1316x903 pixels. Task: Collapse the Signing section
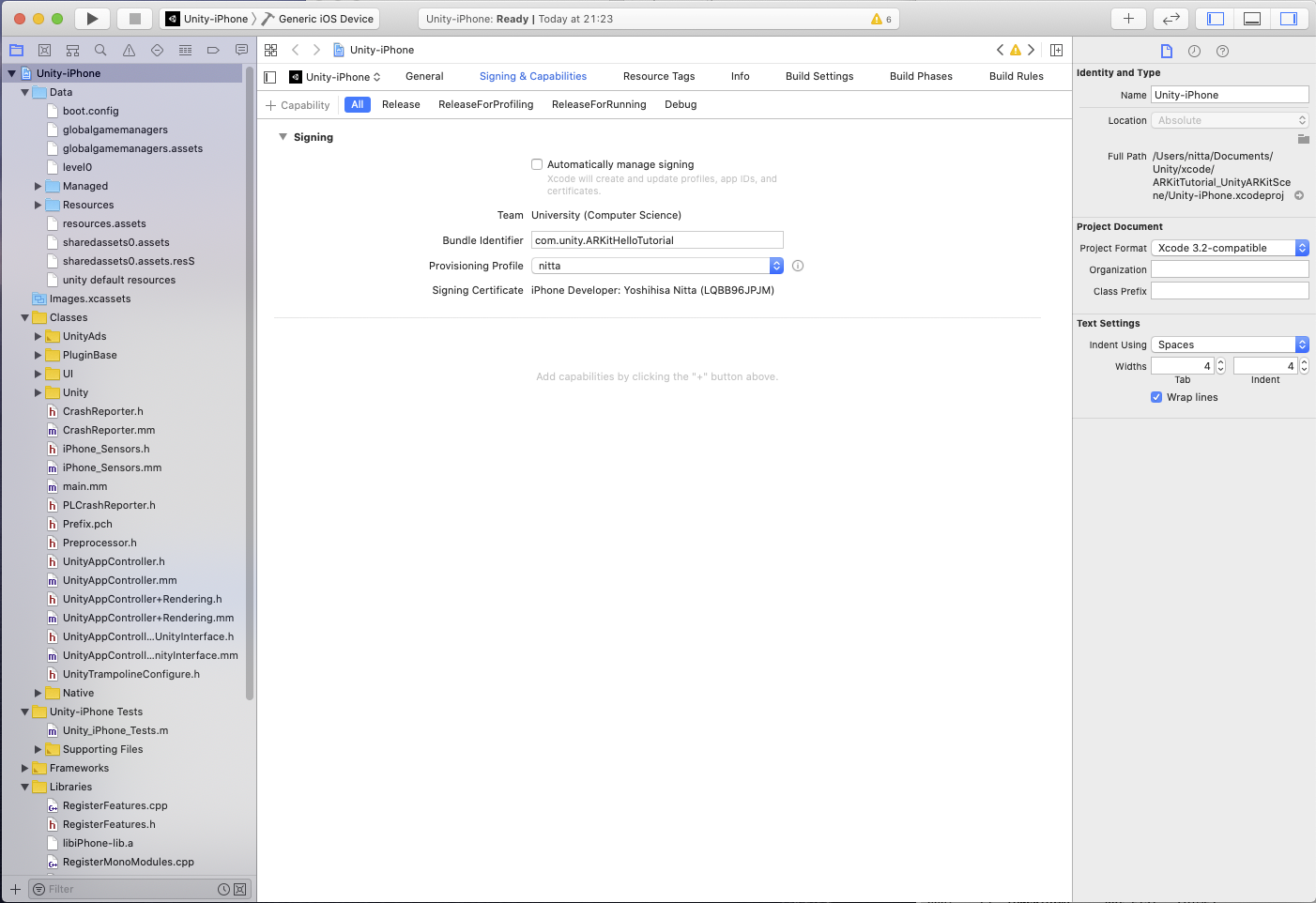(283, 137)
